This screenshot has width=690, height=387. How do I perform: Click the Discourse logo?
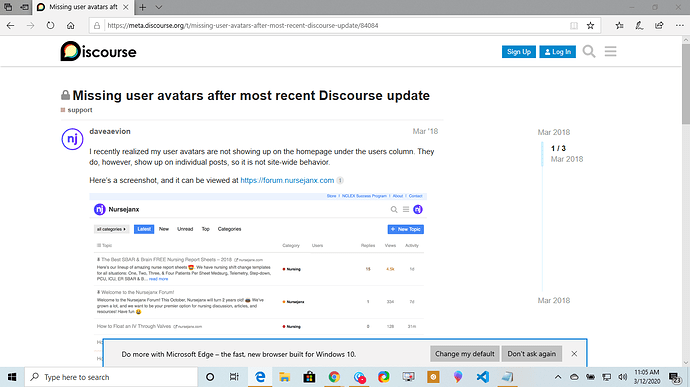point(99,52)
